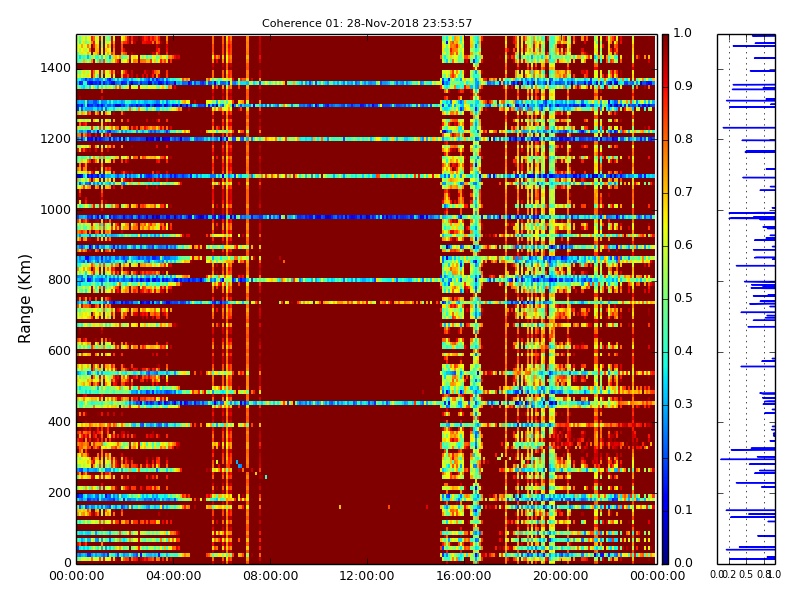Click the 200 tick label on range axis
The width and height of the screenshot is (800, 600).
59,493
